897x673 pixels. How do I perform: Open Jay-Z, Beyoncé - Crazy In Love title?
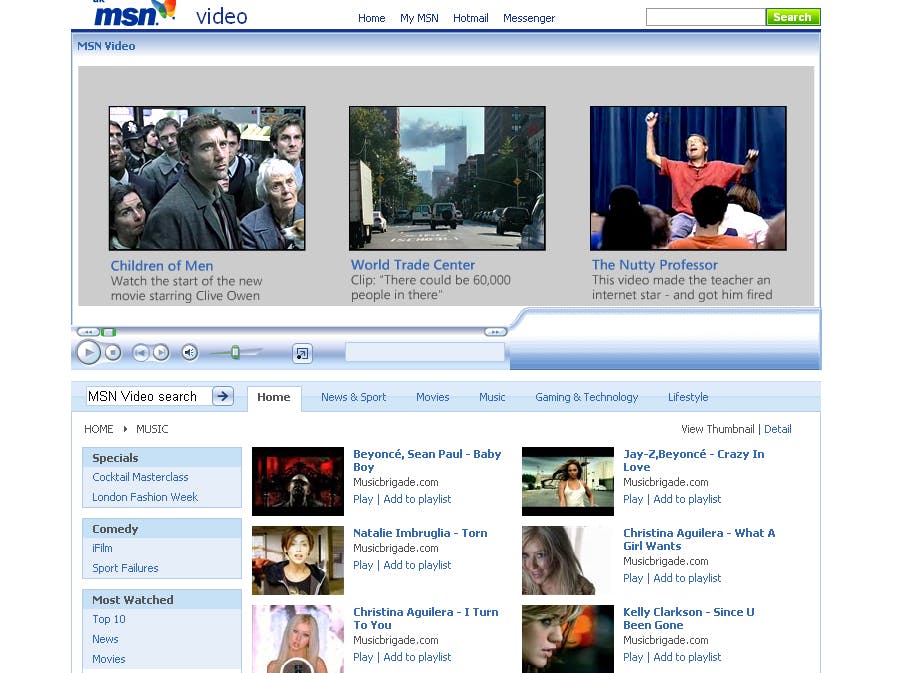point(693,461)
